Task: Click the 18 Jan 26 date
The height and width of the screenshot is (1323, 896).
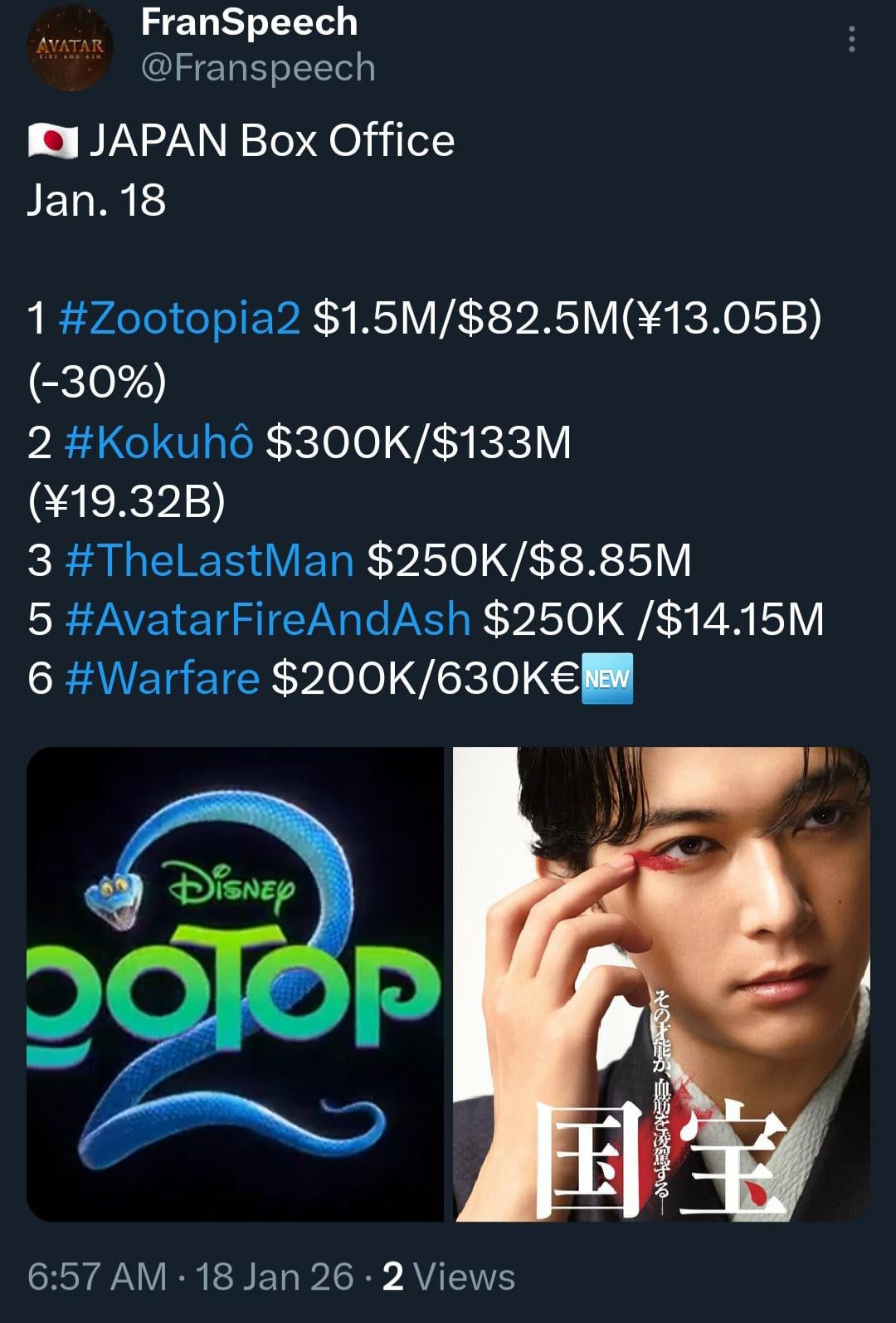Action: click(275, 1277)
